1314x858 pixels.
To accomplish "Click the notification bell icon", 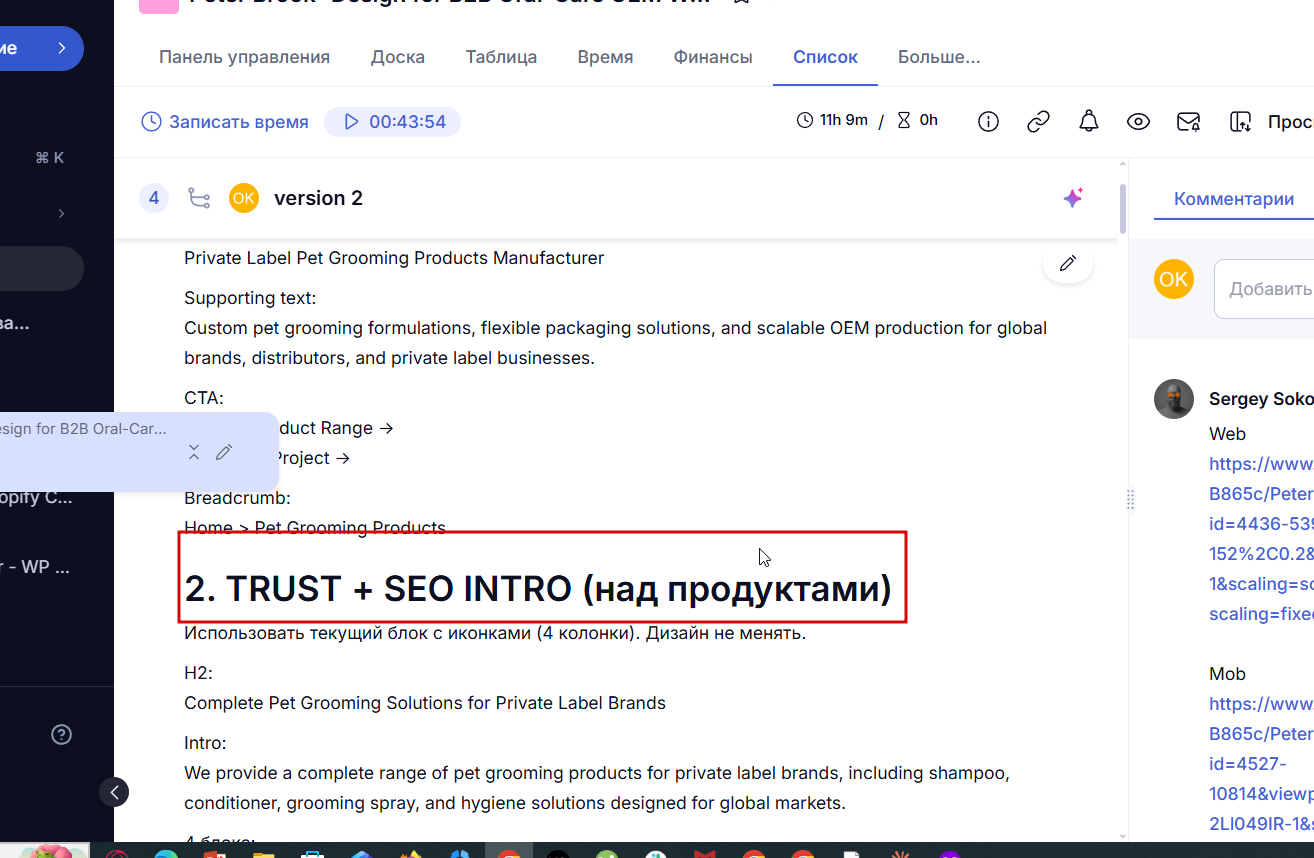I will [x=1088, y=122].
